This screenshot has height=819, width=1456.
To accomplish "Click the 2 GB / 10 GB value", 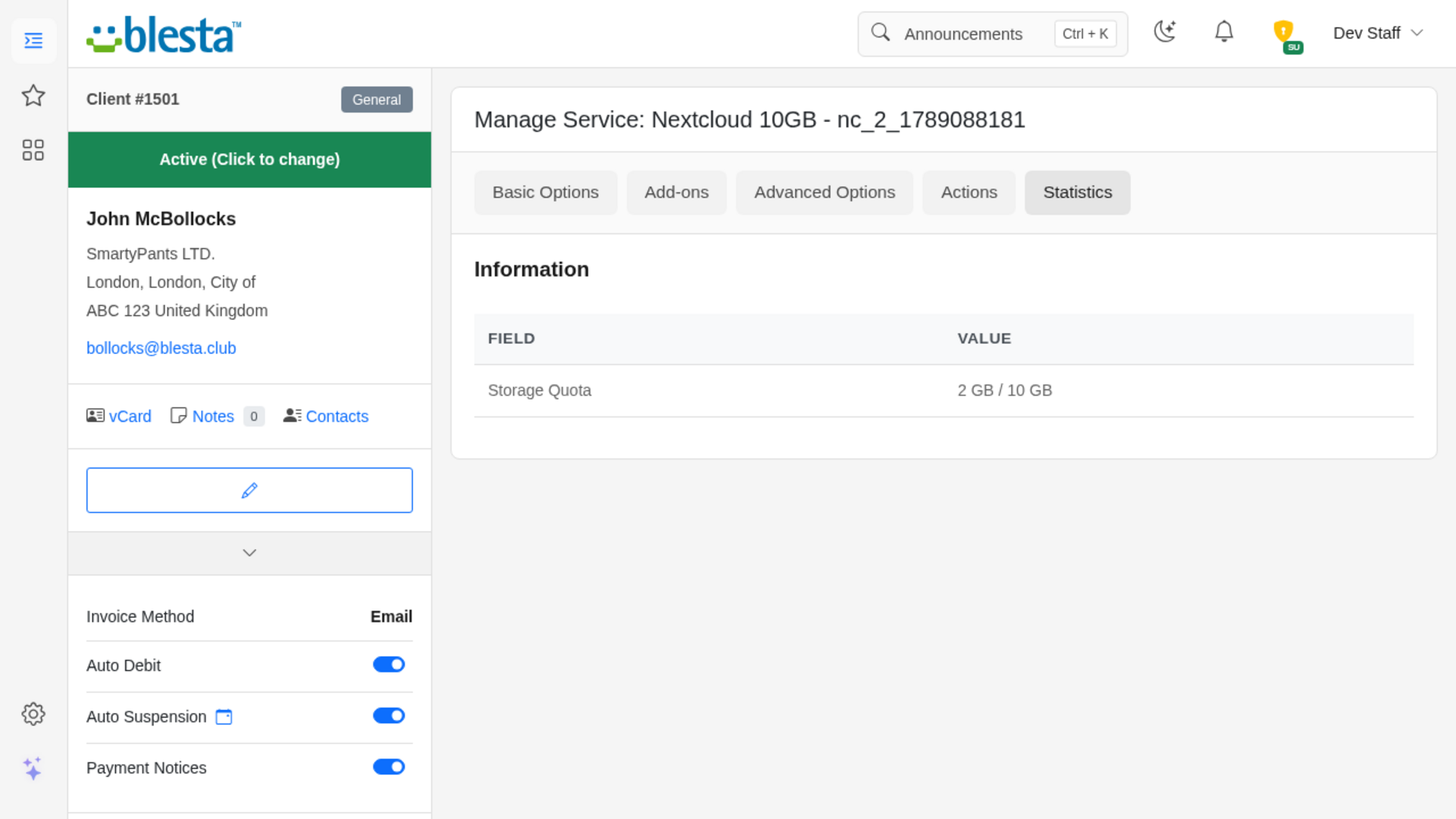I will pos(1005,391).
